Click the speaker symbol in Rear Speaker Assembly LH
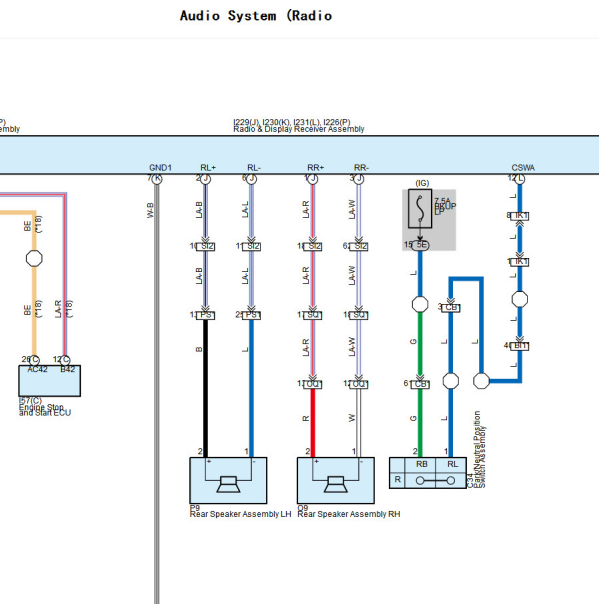 tap(228, 484)
